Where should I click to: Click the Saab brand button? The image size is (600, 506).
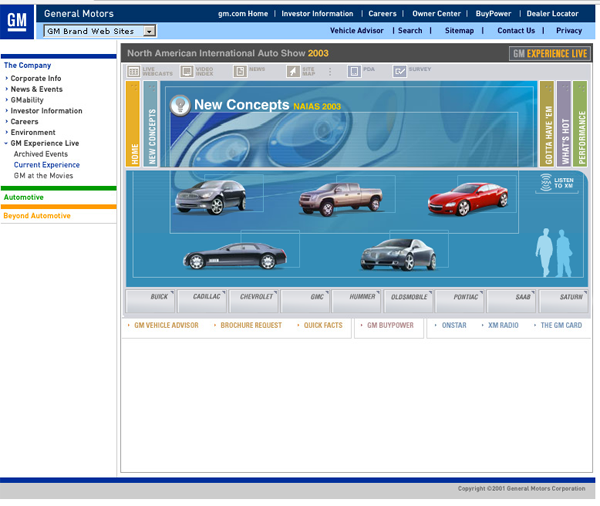512,301
